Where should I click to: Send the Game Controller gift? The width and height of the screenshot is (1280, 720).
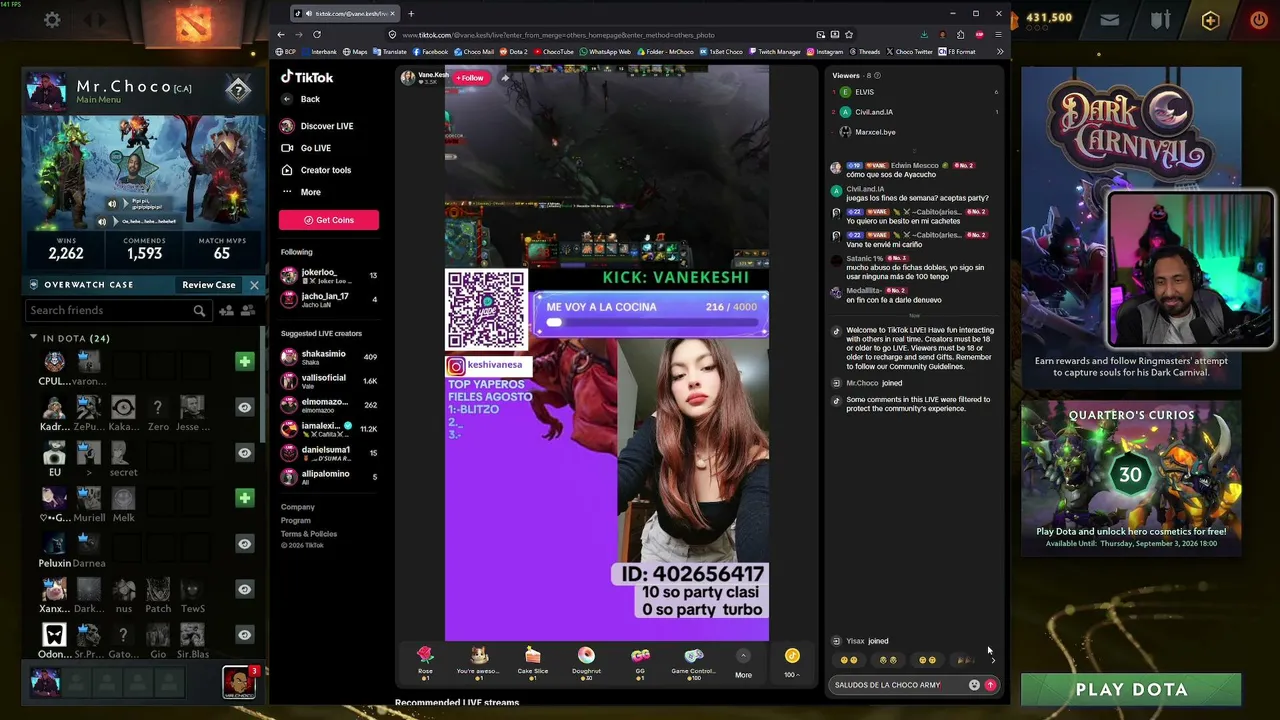tap(693, 661)
